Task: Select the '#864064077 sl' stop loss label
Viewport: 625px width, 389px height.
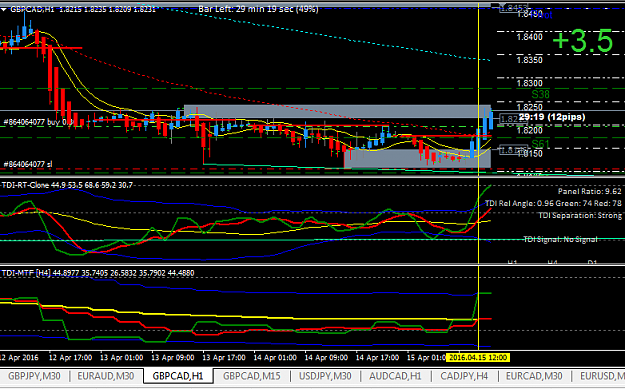Action: click(27, 164)
